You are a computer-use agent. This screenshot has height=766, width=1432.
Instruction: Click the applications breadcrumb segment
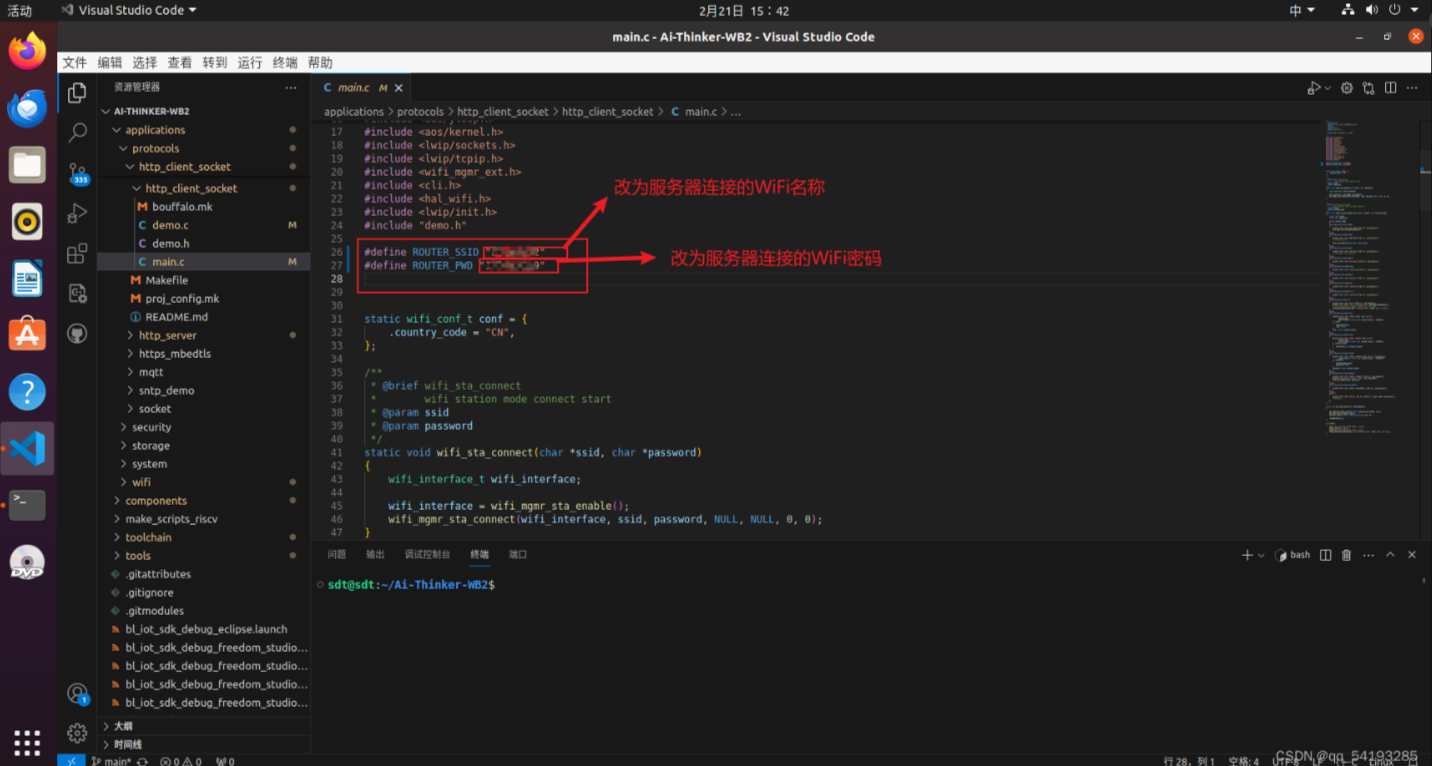(x=354, y=112)
